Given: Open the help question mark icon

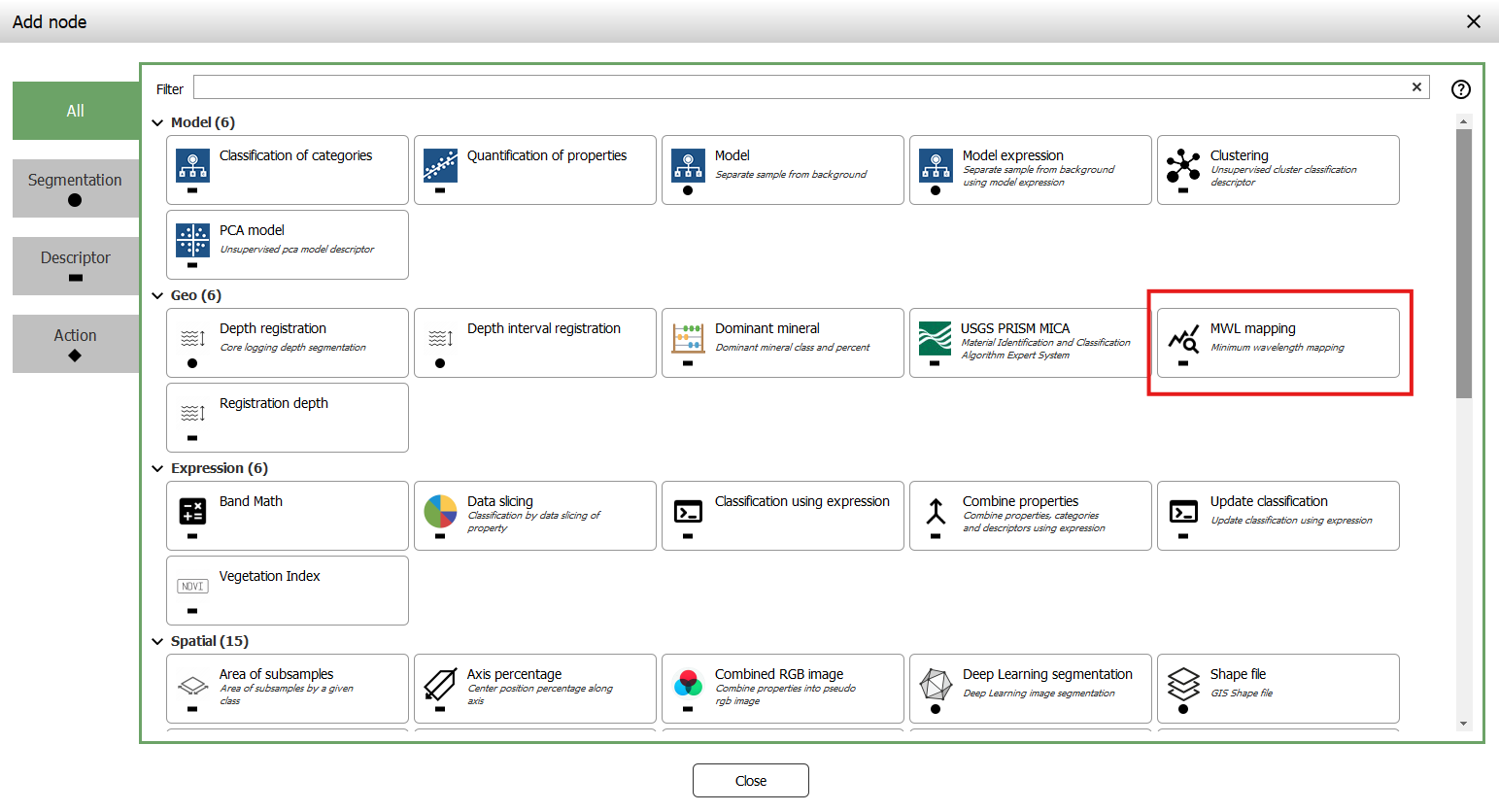Looking at the screenshot, I should (1460, 89).
